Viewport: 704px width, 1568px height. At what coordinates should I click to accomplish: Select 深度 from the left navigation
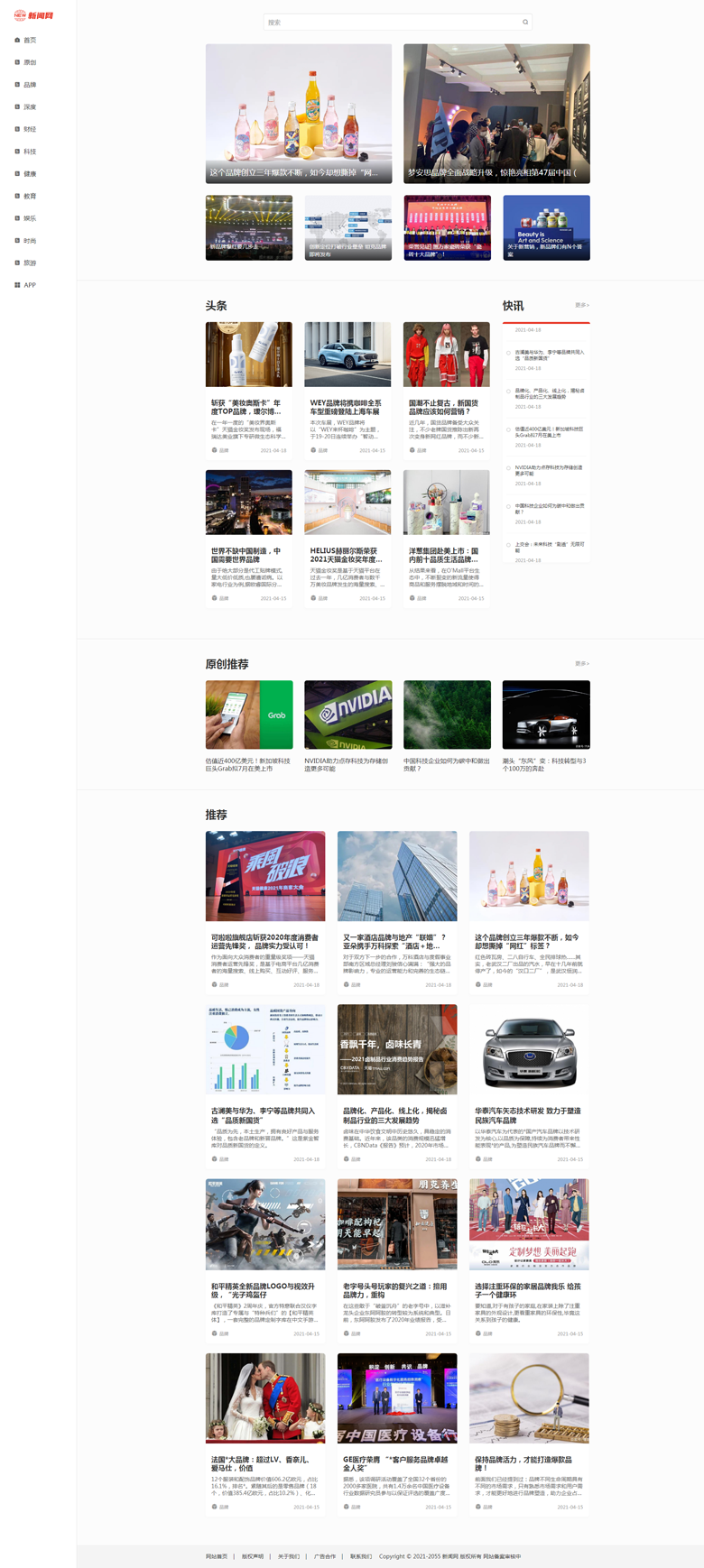30,107
